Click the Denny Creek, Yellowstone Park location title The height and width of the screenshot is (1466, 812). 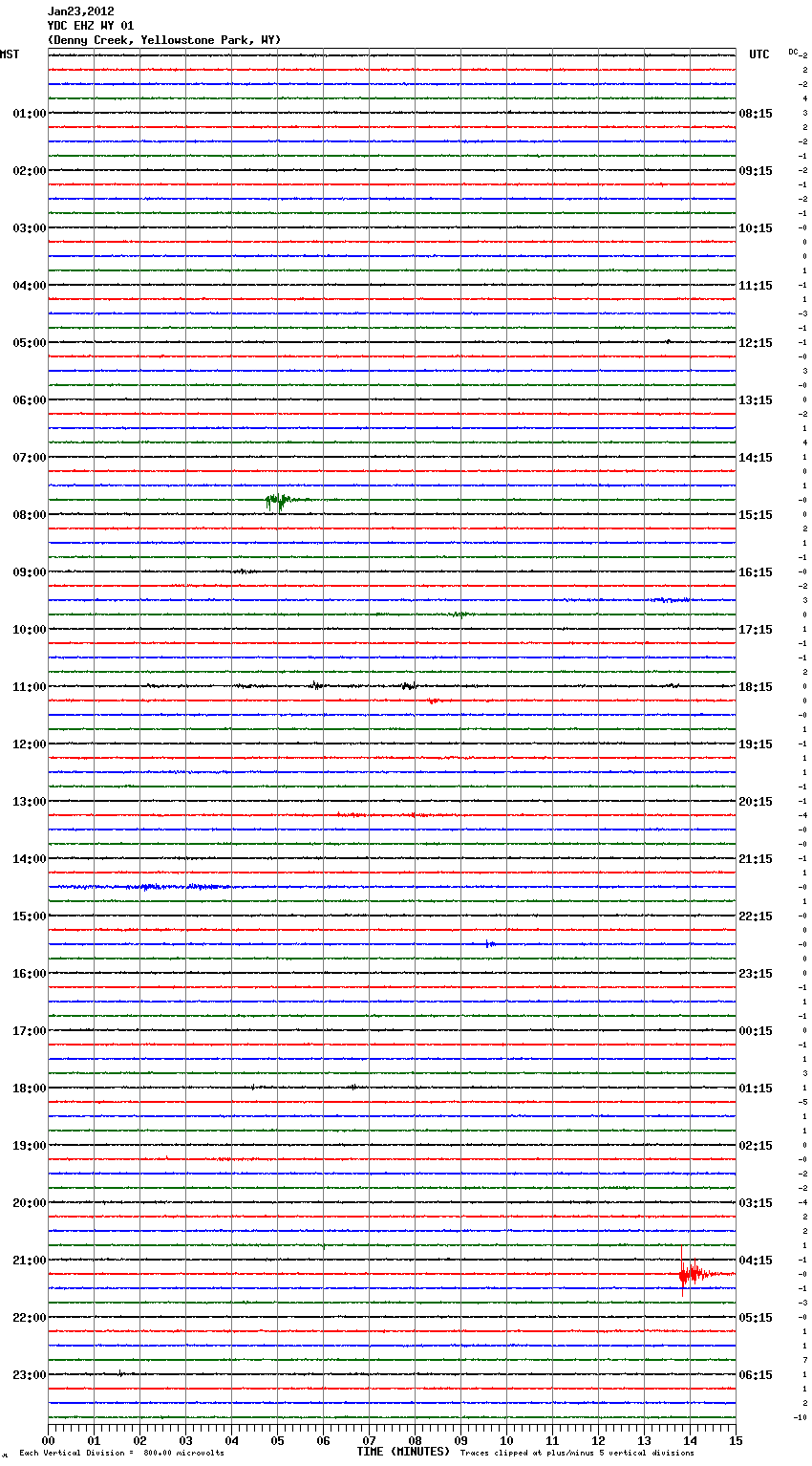(164, 40)
